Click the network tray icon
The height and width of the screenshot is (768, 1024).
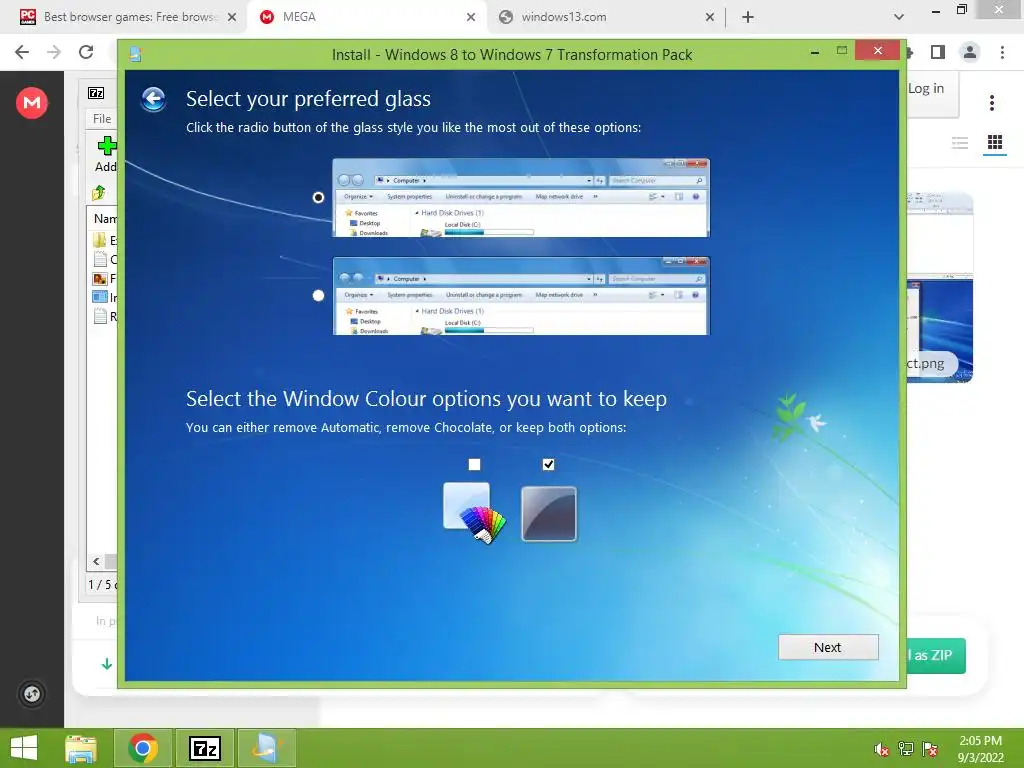click(x=906, y=749)
